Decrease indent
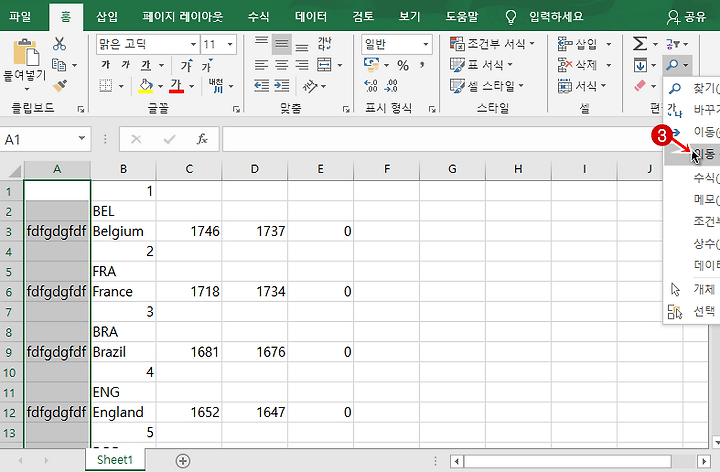Screen dimensions: 720x472 (261, 85)
